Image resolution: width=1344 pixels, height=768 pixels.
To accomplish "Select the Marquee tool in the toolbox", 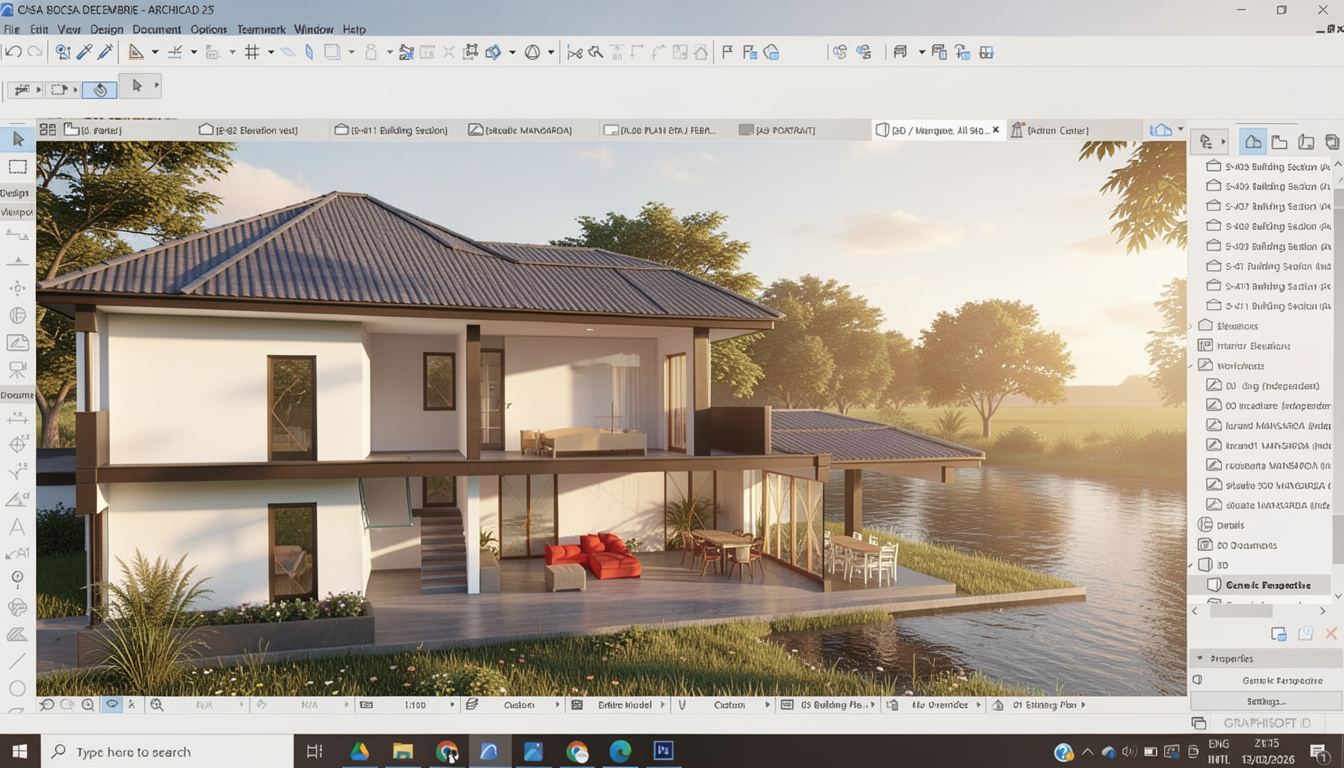I will (x=18, y=167).
